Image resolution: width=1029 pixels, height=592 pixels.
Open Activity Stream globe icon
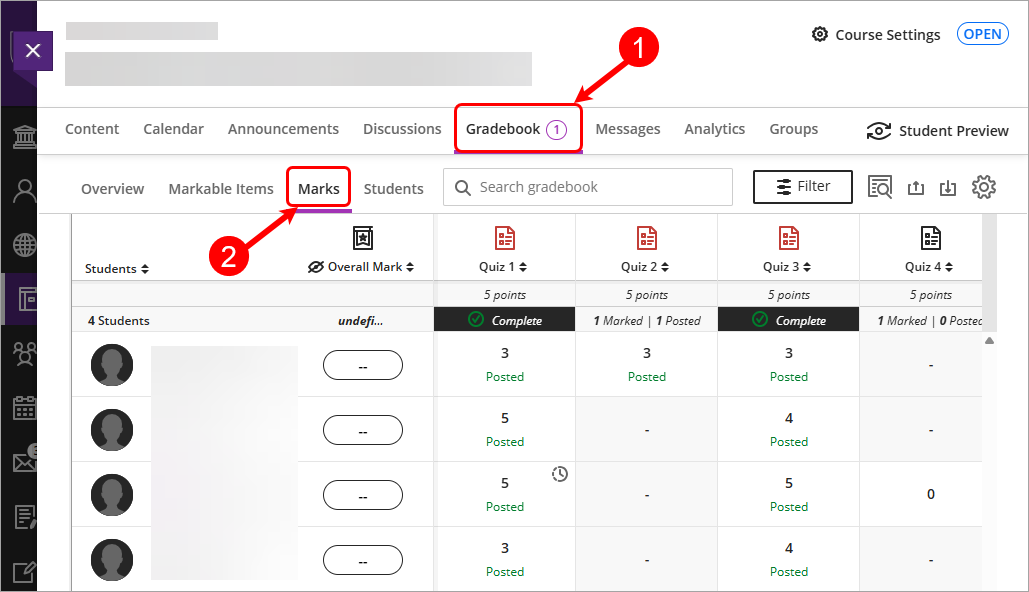point(24,245)
